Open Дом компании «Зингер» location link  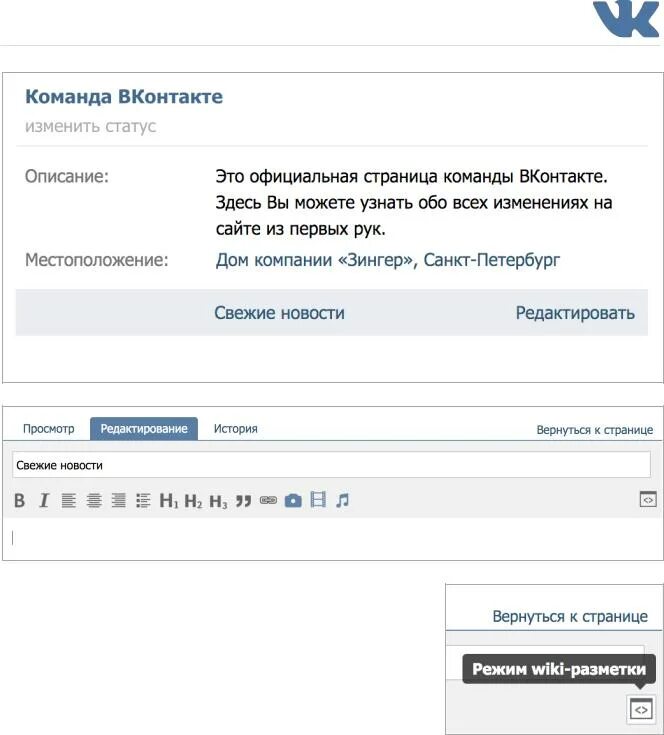(388, 260)
